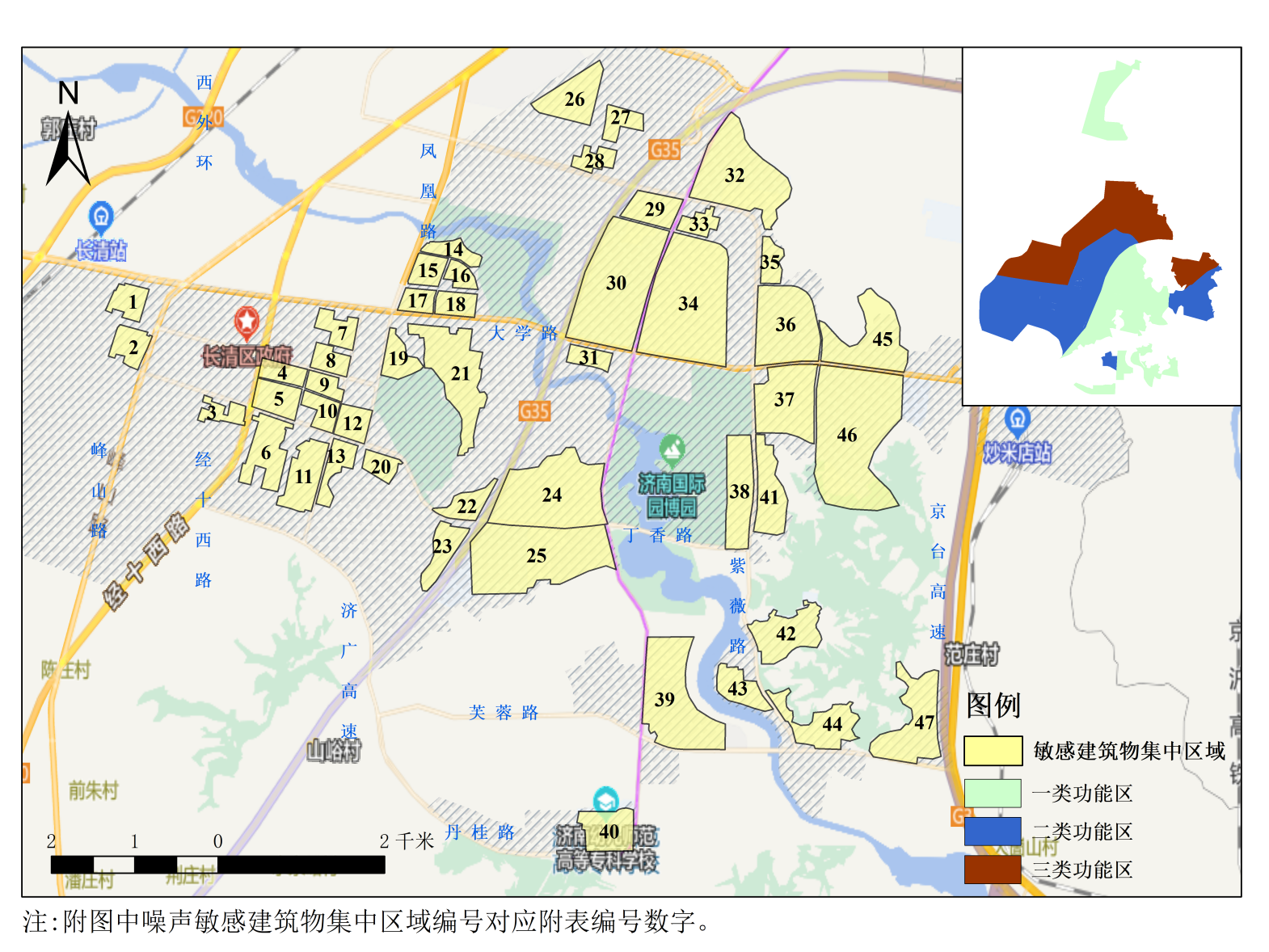The width and height of the screenshot is (1269, 952).
Task: Select the yellow zone numbered 25
Action: (537, 556)
